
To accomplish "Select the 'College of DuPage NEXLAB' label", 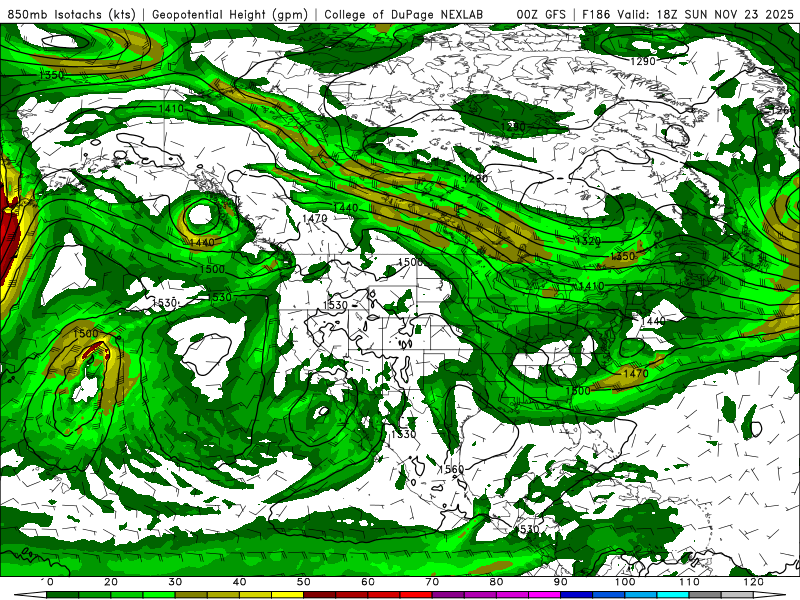I will (404, 14).
